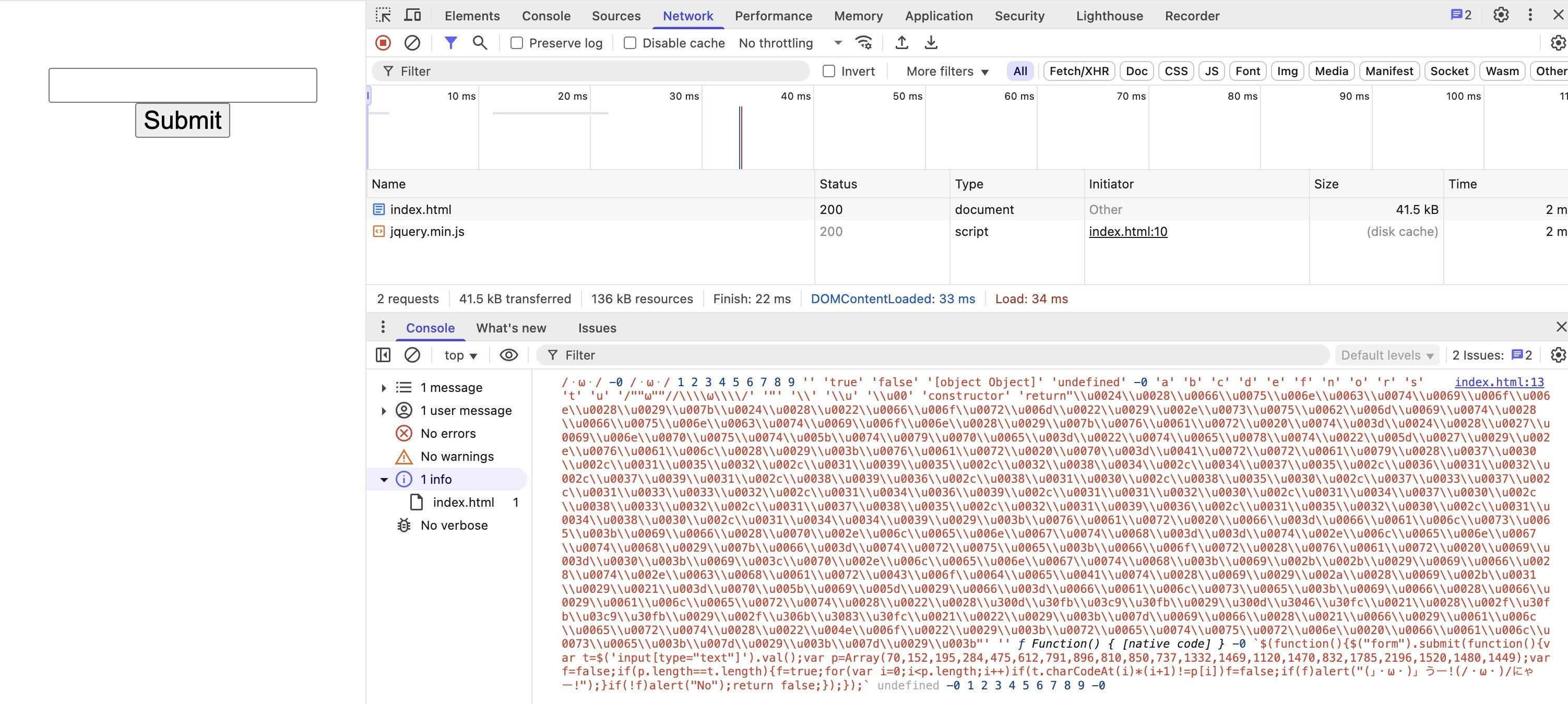This screenshot has height=704, width=1568.
Task: Expand the More filters dropdown
Action: click(x=946, y=71)
